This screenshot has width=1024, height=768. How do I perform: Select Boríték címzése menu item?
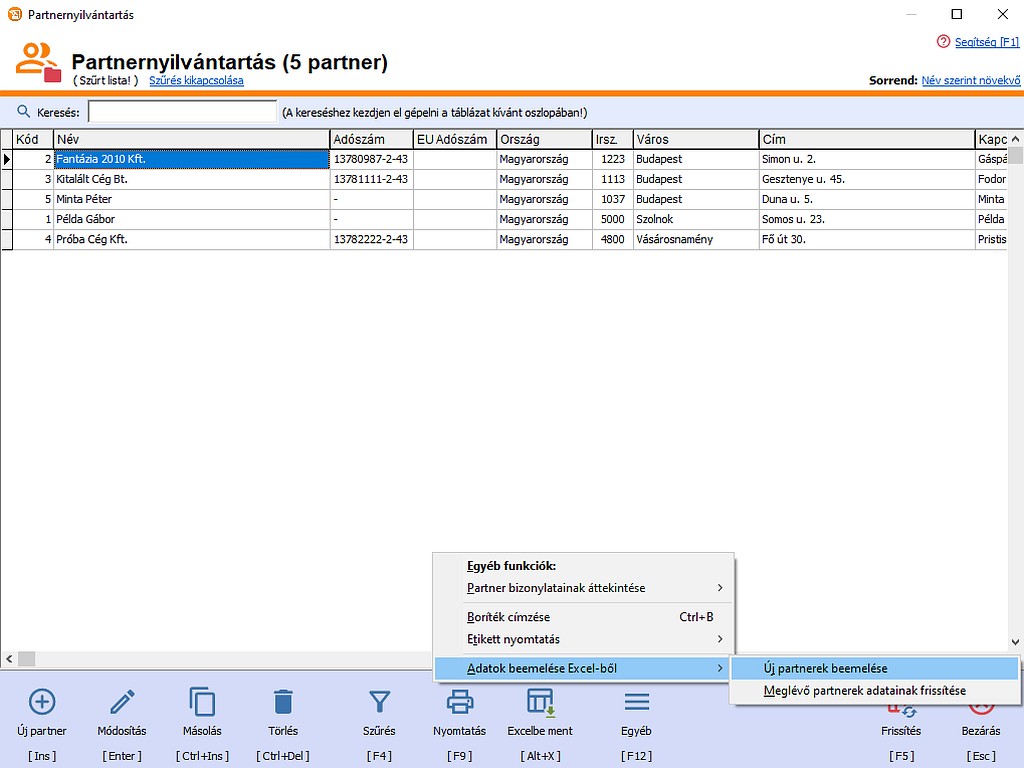[x=508, y=617]
